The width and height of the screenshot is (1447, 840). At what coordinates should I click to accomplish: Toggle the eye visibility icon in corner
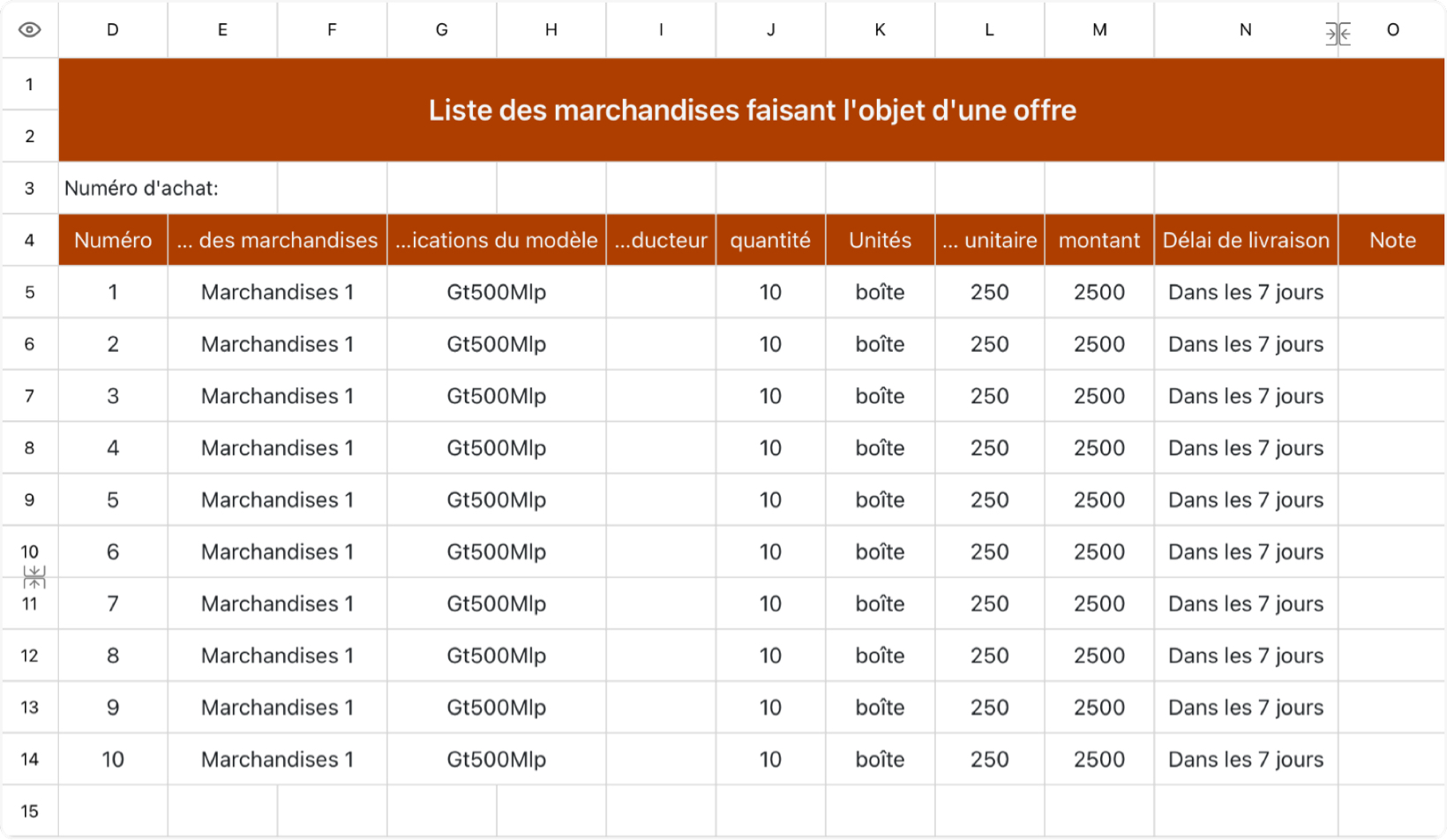[x=29, y=30]
